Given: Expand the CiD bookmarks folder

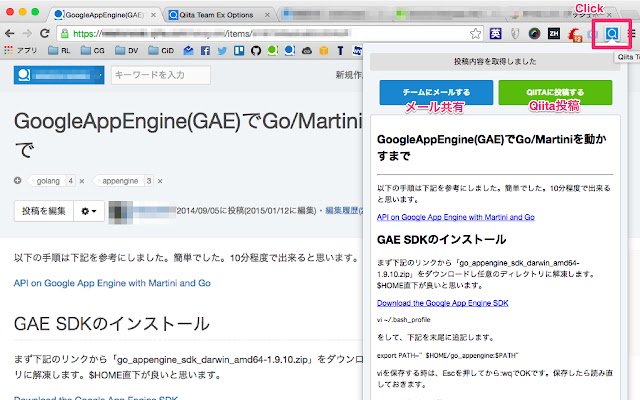Looking at the screenshot, I should click(161, 51).
